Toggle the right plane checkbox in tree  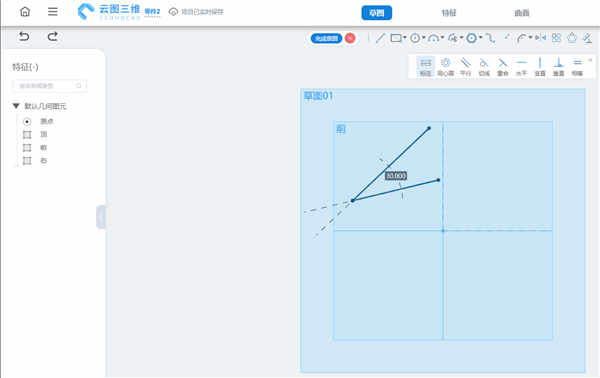click(x=27, y=161)
